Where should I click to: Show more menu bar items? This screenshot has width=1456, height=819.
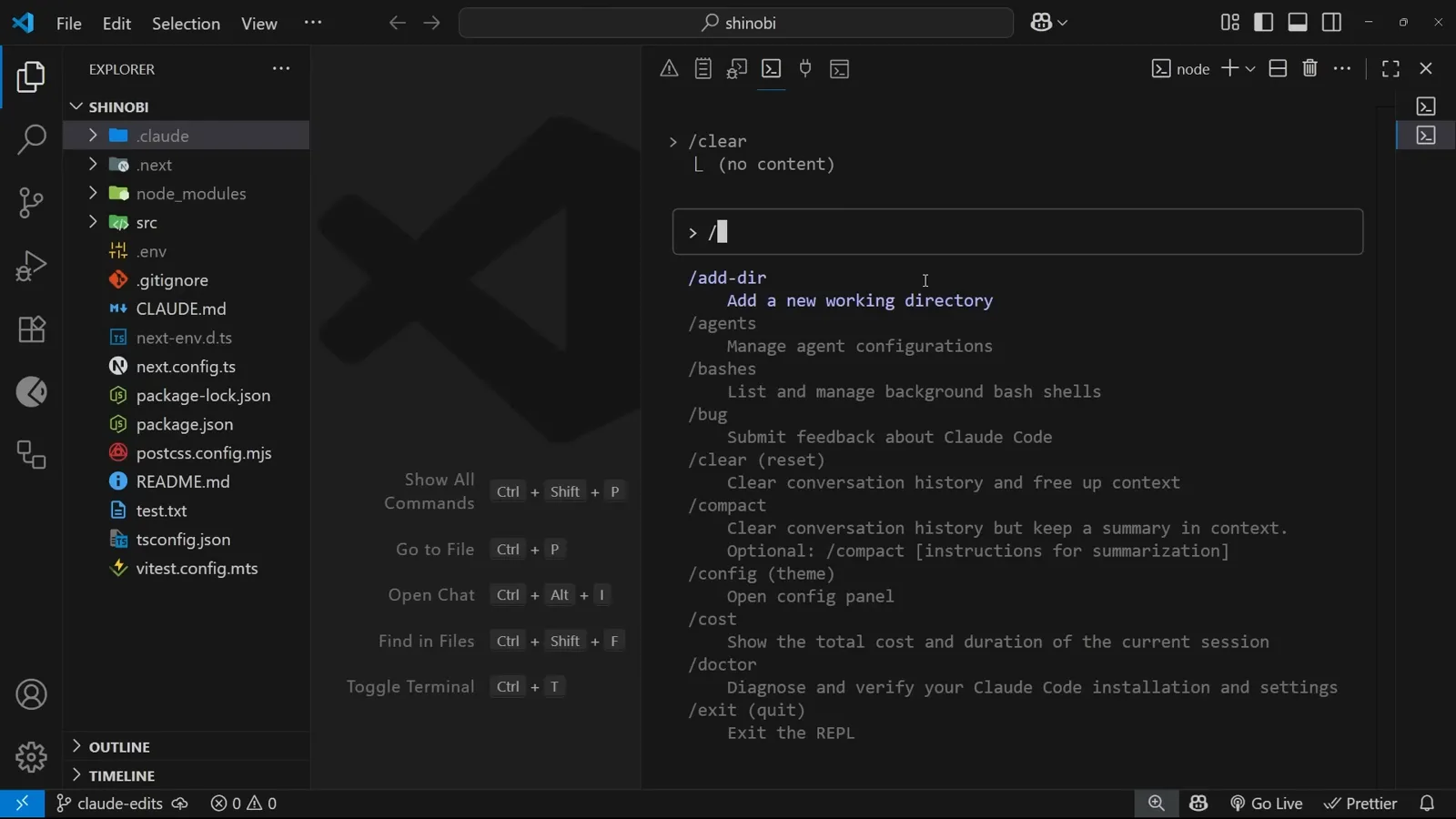(x=313, y=23)
